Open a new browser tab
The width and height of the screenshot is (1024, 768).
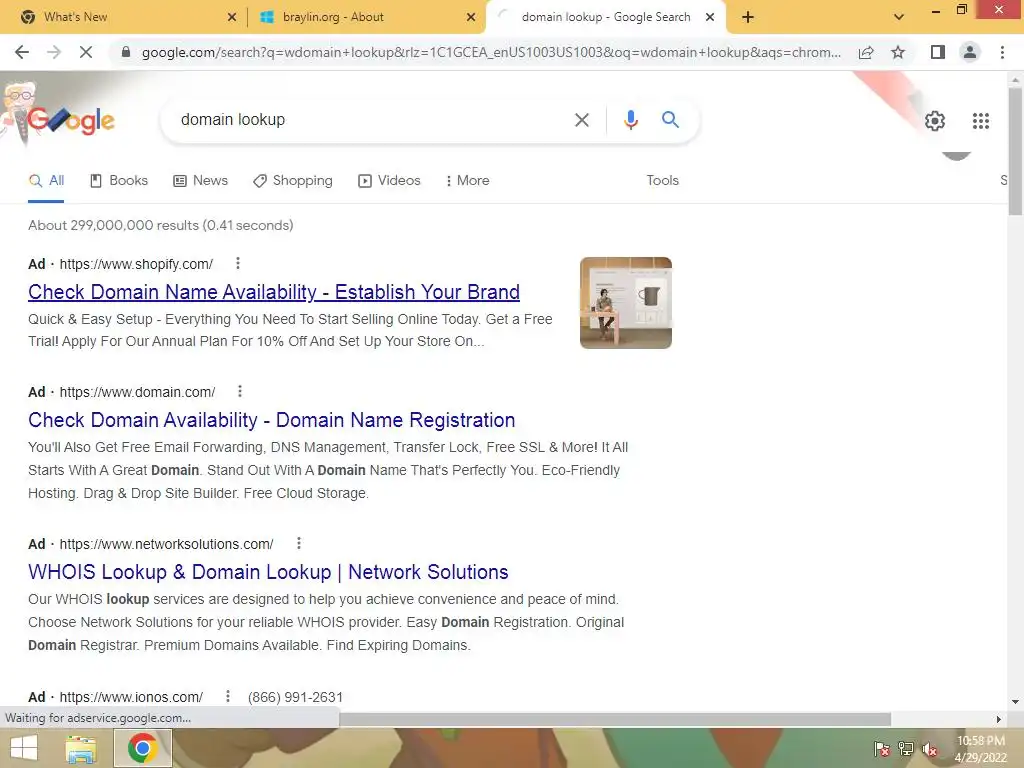point(748,17)
